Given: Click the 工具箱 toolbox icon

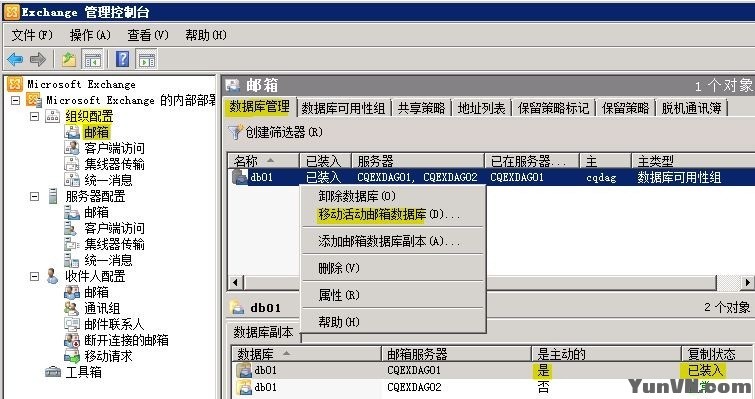Looking at the screenshot, I should [x=53, y=372].
